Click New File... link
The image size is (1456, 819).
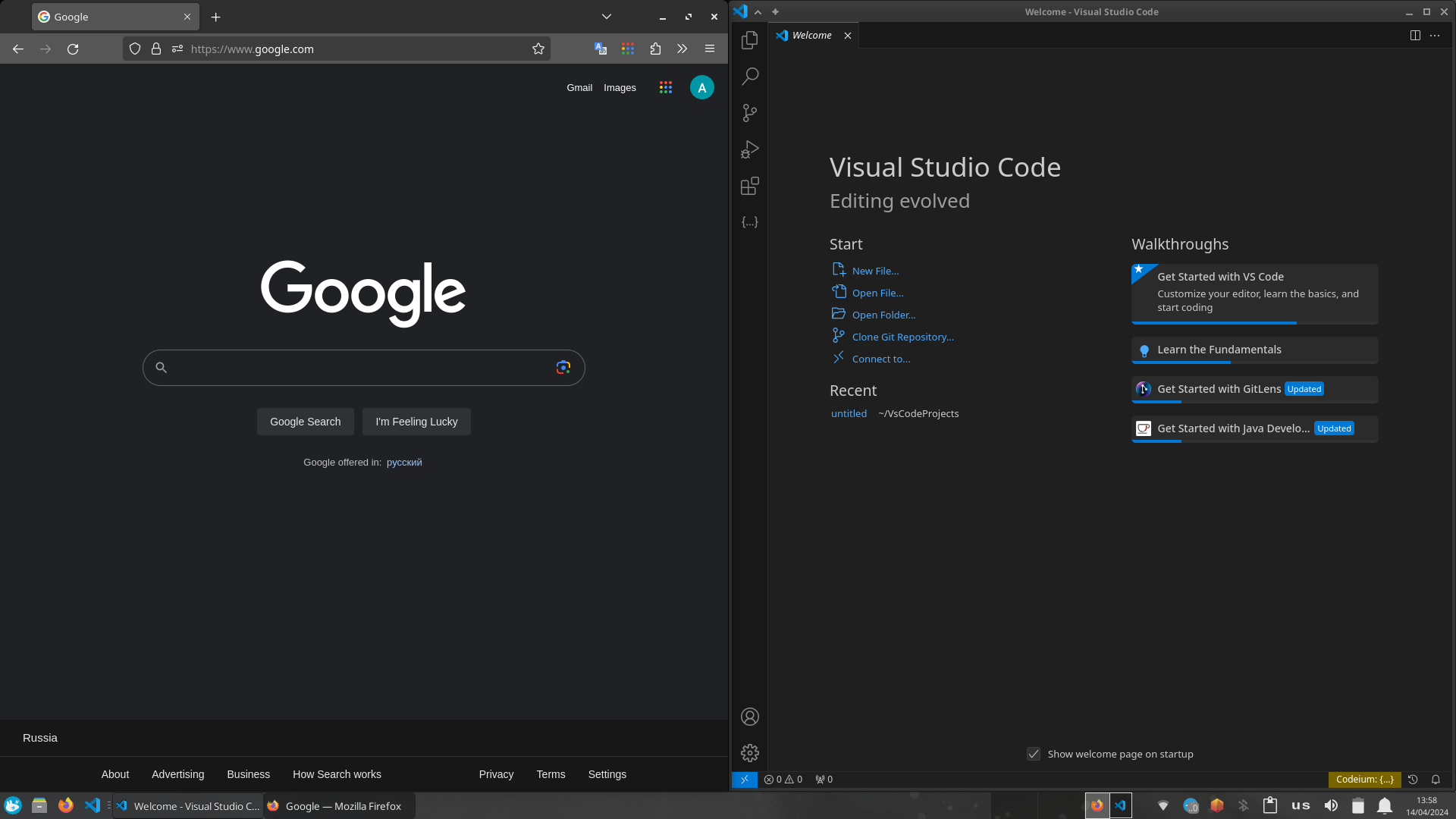[x=875, y=271]
